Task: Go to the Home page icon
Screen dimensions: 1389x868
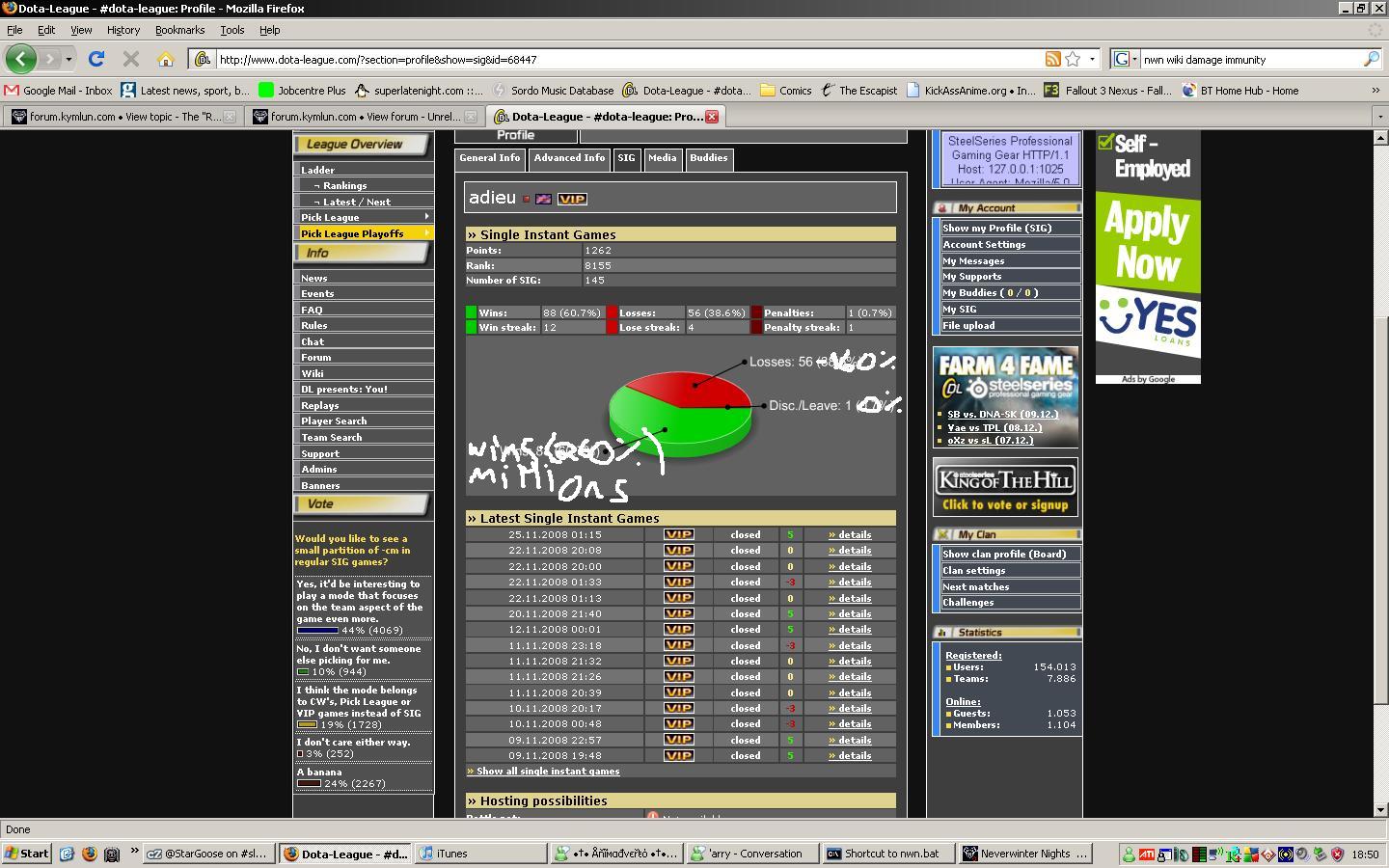Action: [x=165, y=59]
